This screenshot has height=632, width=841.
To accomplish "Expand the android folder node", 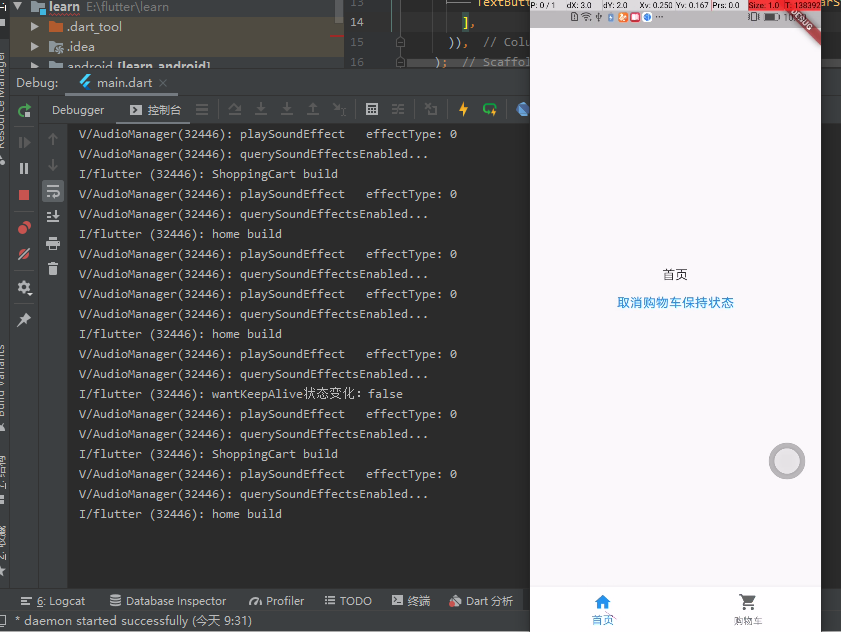I will pos(35,65).
